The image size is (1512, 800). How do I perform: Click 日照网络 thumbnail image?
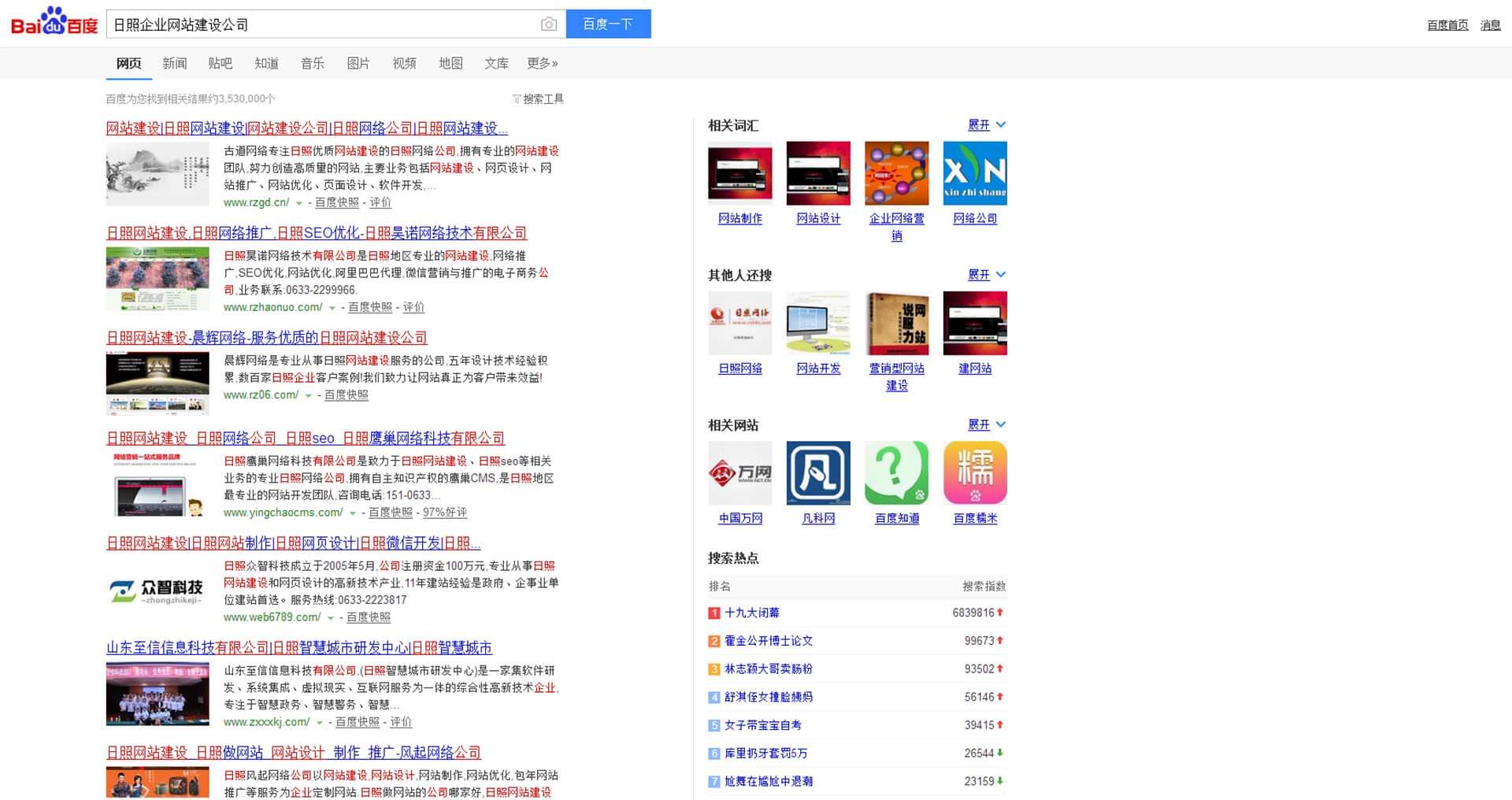[x=740, y=323]
